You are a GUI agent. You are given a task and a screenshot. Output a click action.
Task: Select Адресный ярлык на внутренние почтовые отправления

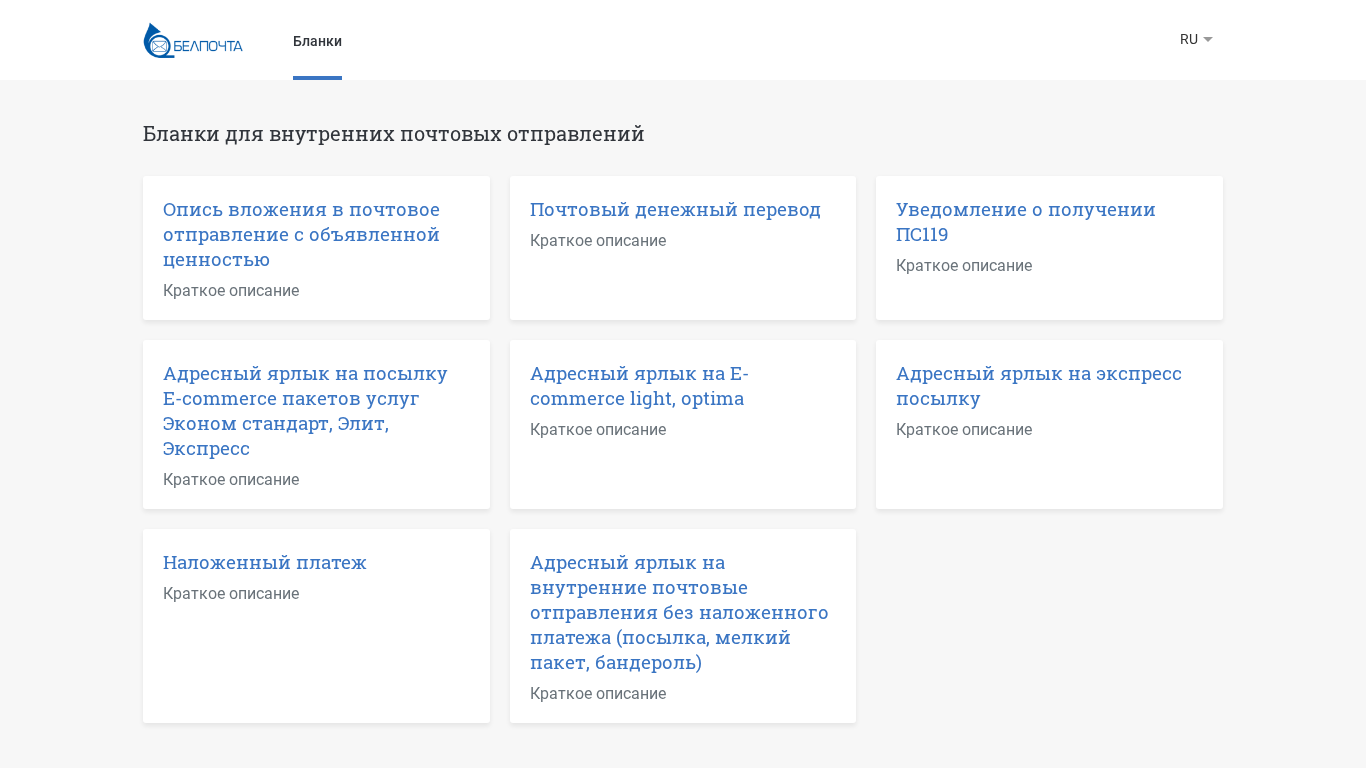point(678,612)
